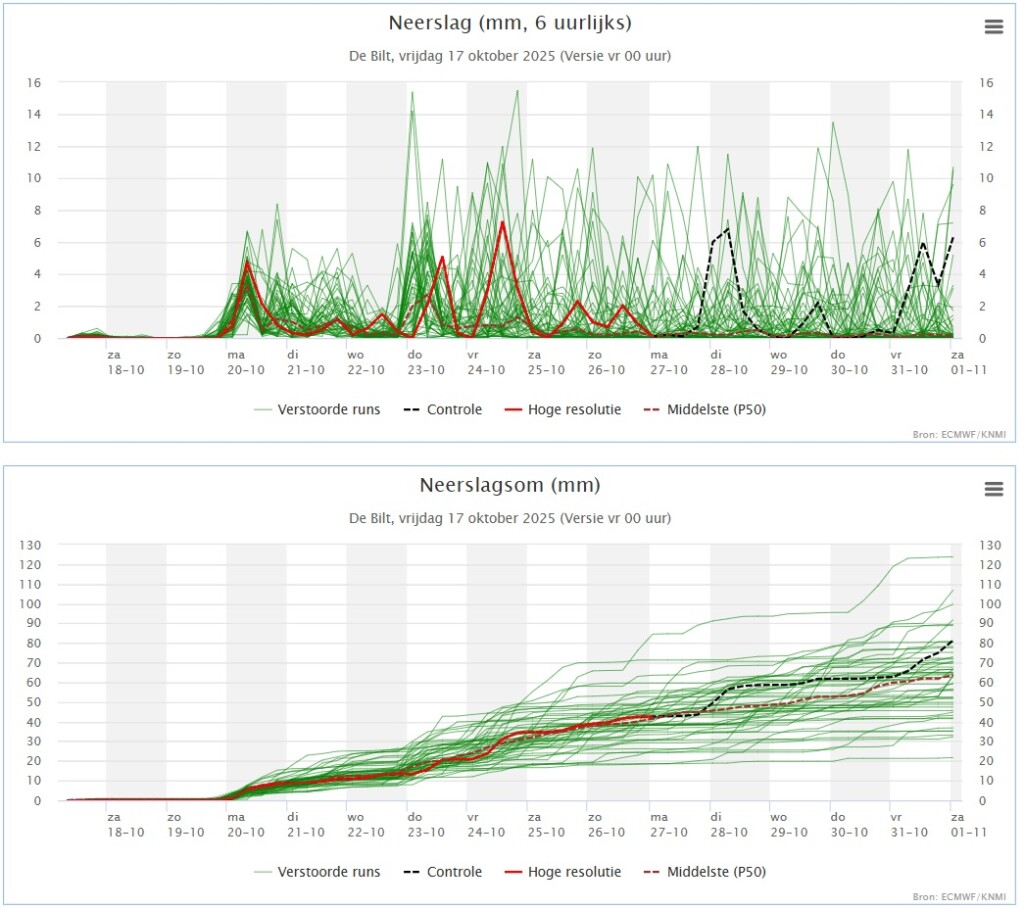Screen dimensions: 1024x909
Task: Open the Neerslag chart hamburger menu
Action: 993,27
